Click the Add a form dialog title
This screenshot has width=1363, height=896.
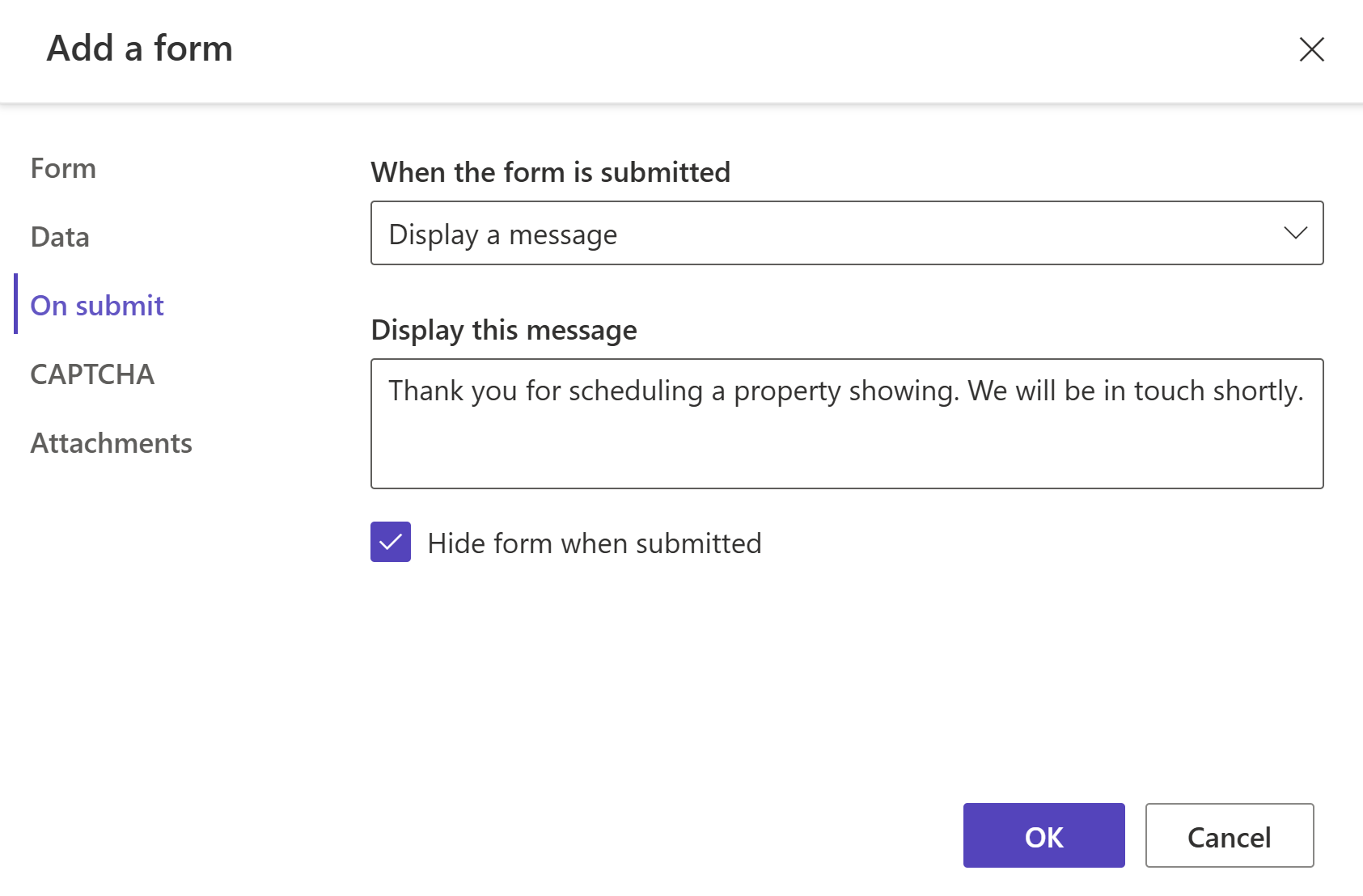point(138,49)
